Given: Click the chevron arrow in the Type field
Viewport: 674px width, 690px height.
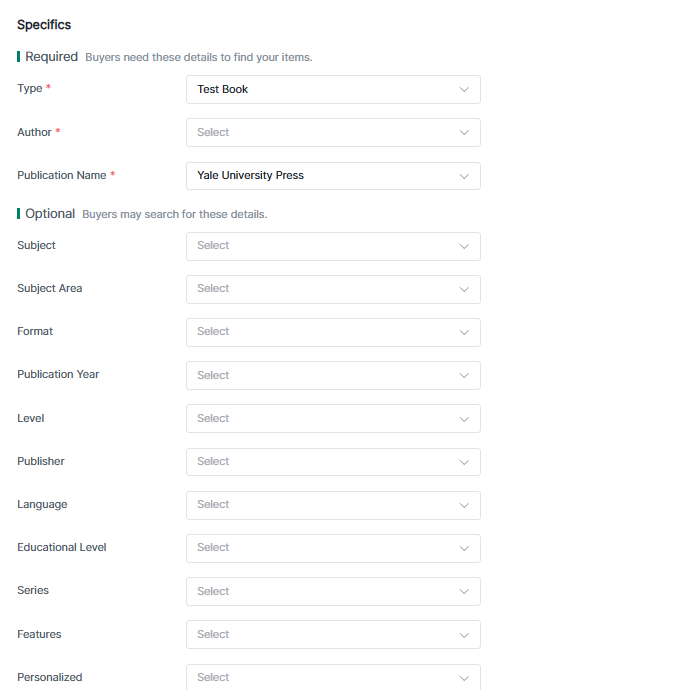Looking at the screenshot, I should click(464, 89).
